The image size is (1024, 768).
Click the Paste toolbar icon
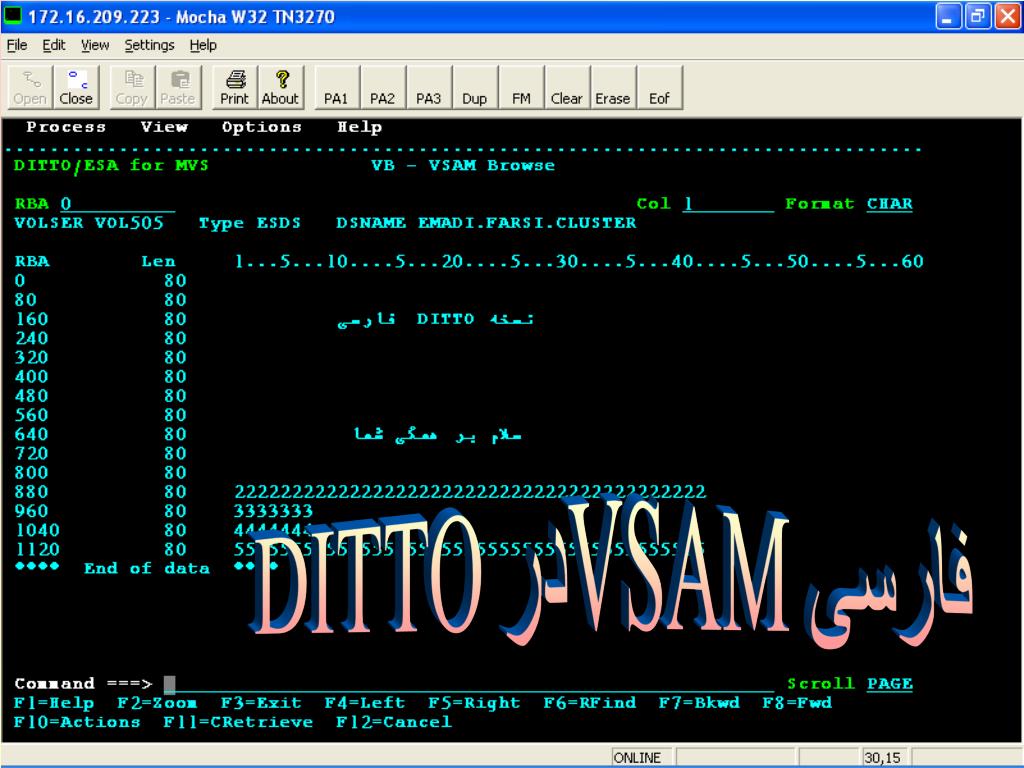pos(178,88)
